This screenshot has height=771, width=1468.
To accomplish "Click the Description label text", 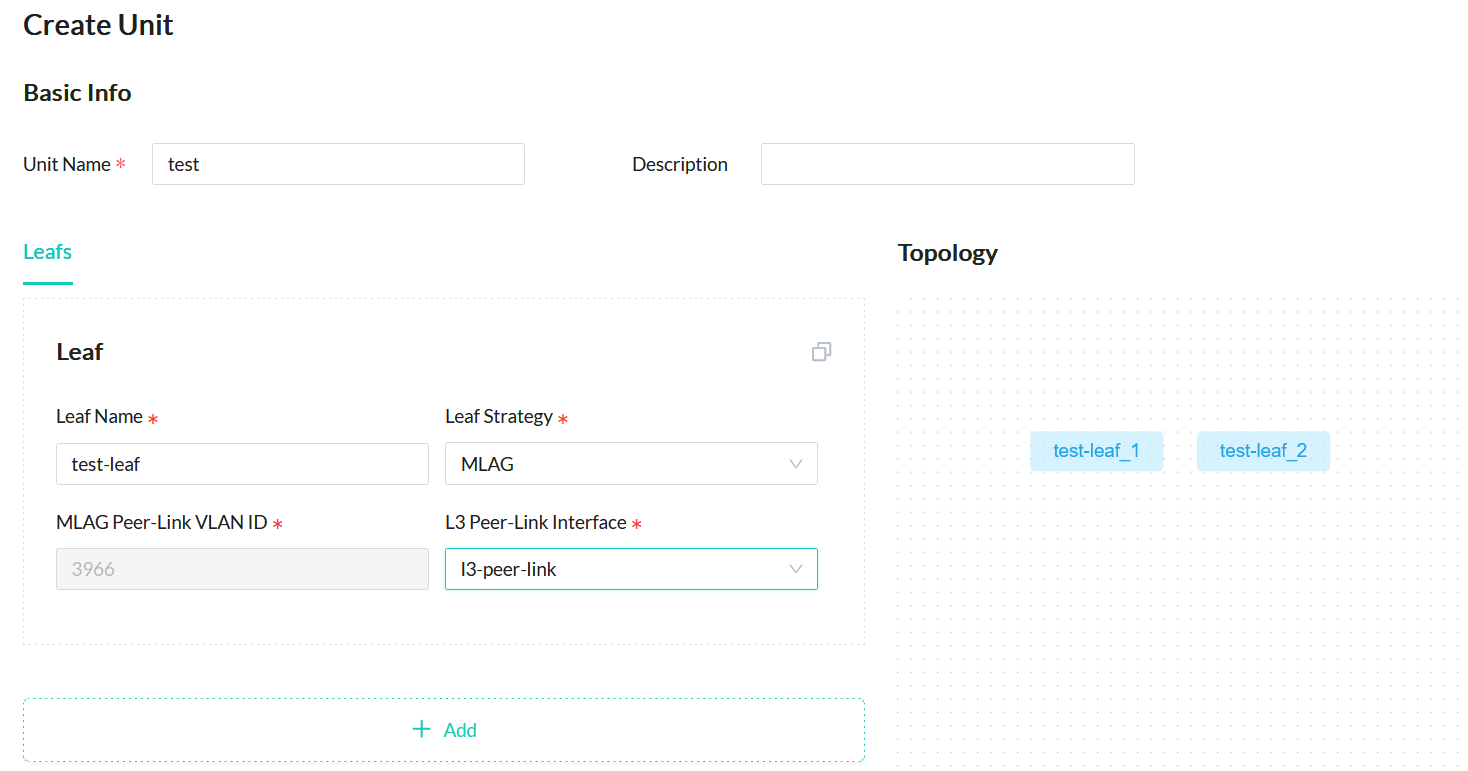I will tap(680, 165).
